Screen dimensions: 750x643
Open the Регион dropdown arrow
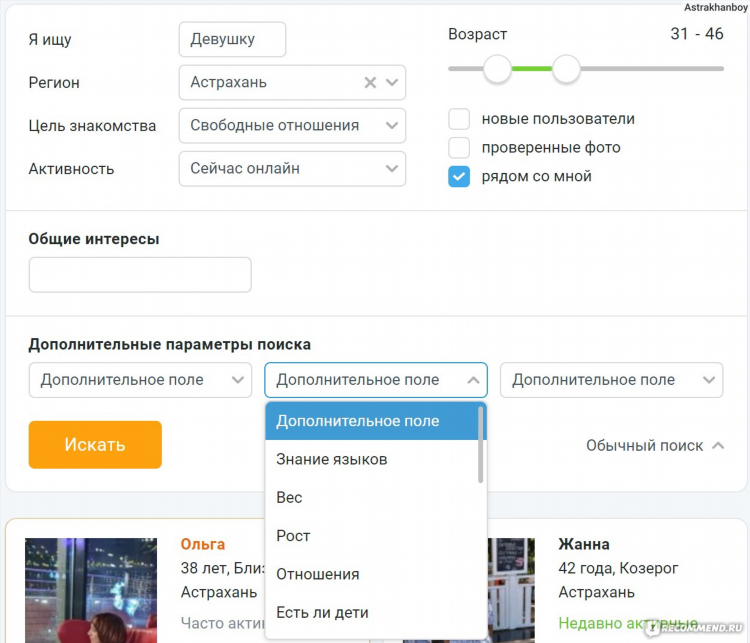pos(392,83)
